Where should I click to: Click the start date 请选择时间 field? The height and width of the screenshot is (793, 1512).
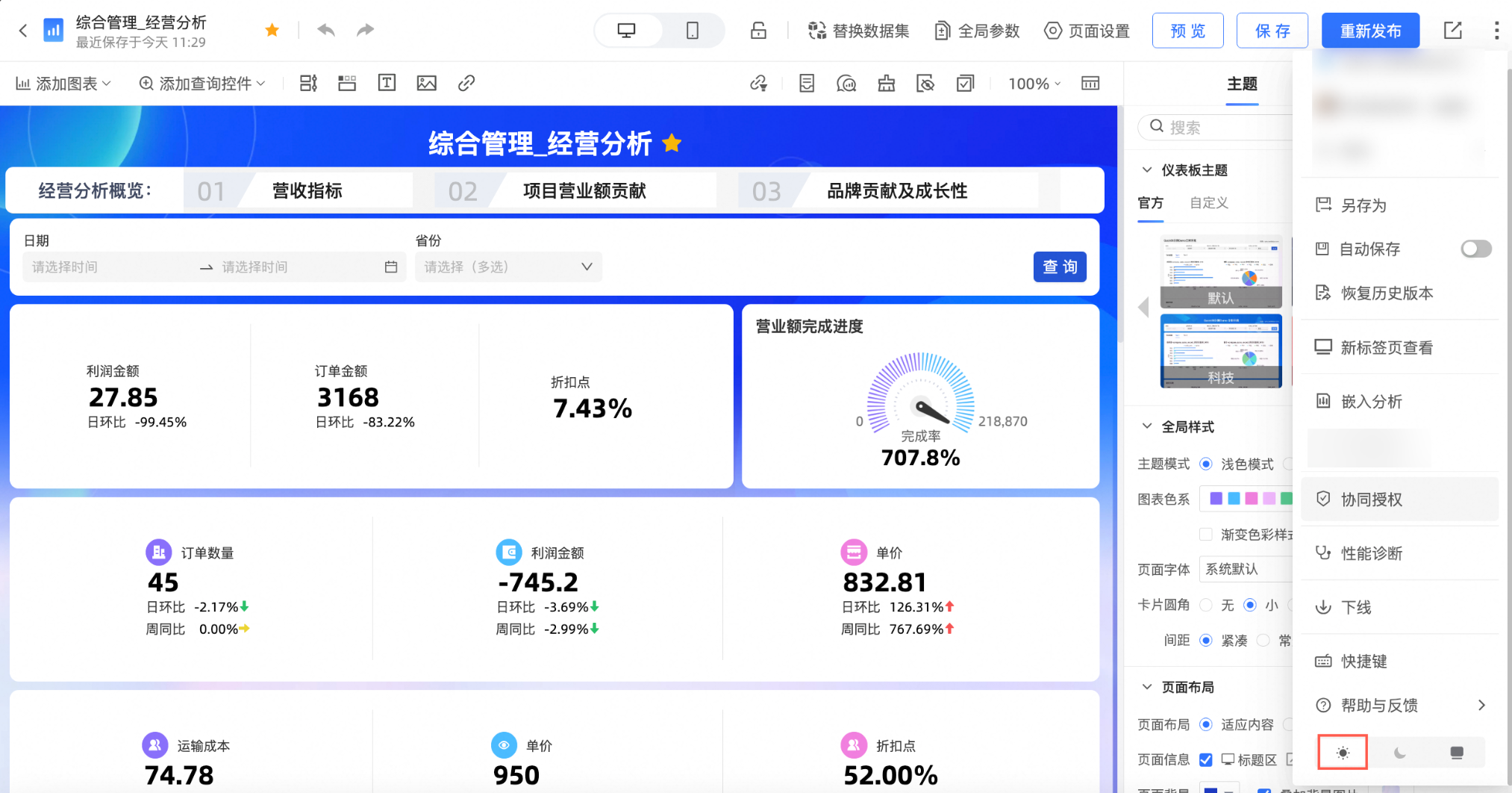[108, 267]
